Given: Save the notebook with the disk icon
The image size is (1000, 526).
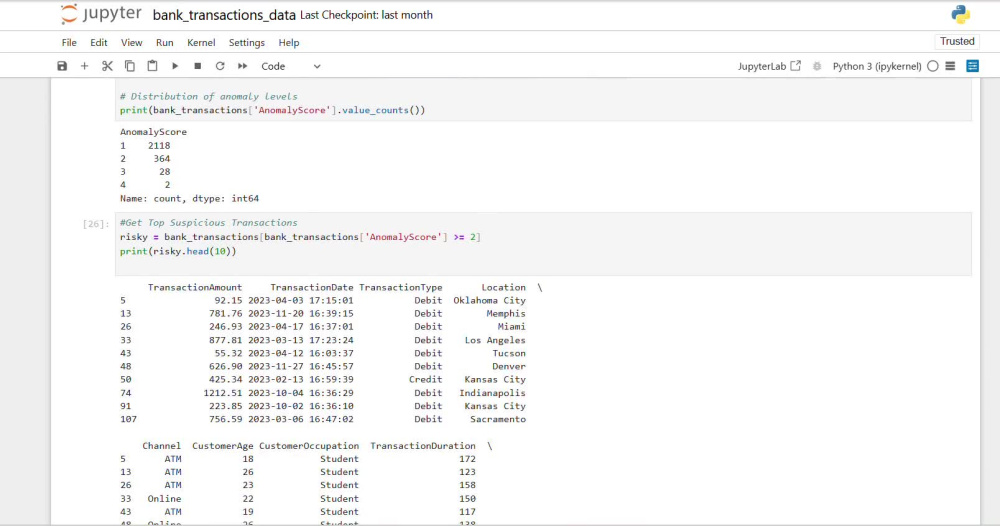Looking at the screenshot, I should tap(62, 66).
